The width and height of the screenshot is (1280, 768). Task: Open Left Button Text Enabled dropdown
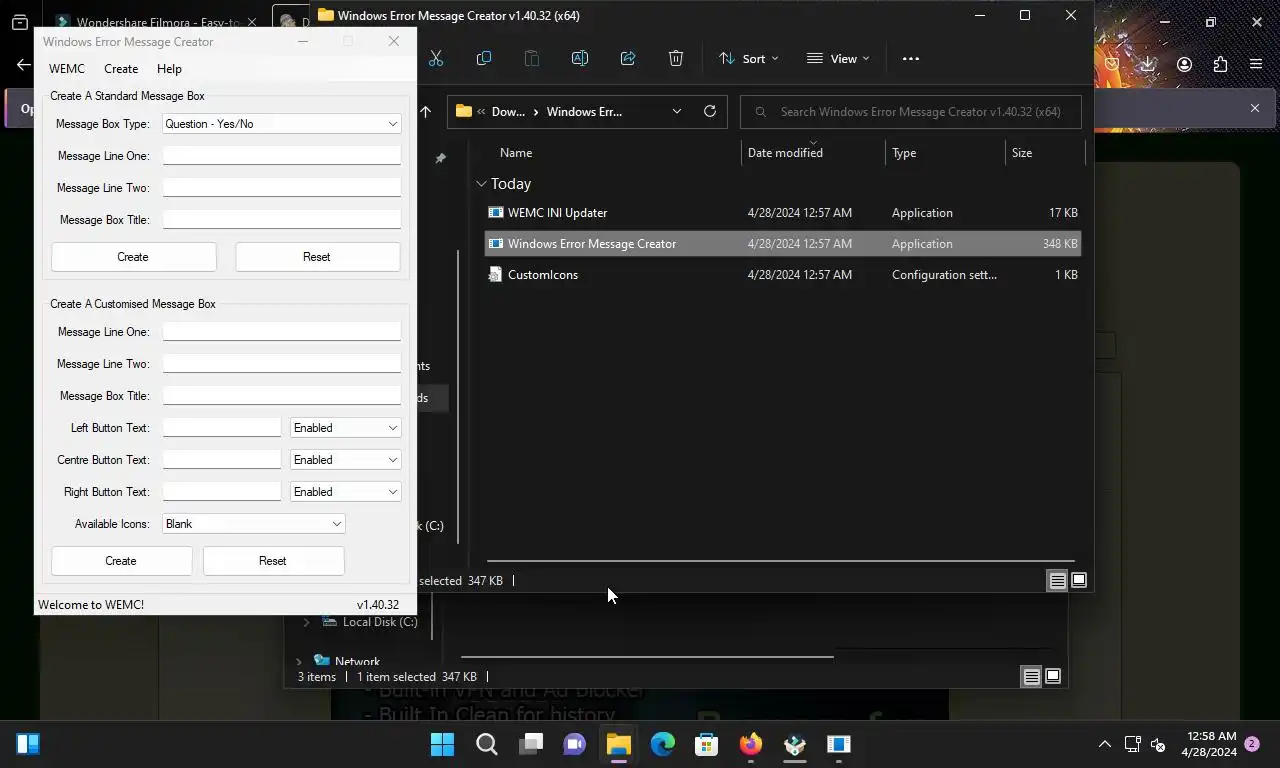point(346,428)
